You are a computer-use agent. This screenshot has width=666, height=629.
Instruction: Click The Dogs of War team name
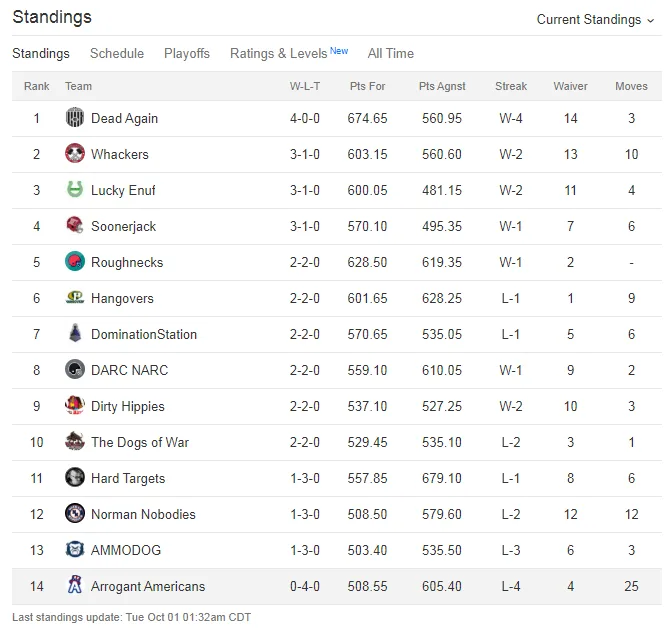tap(140, 443)
